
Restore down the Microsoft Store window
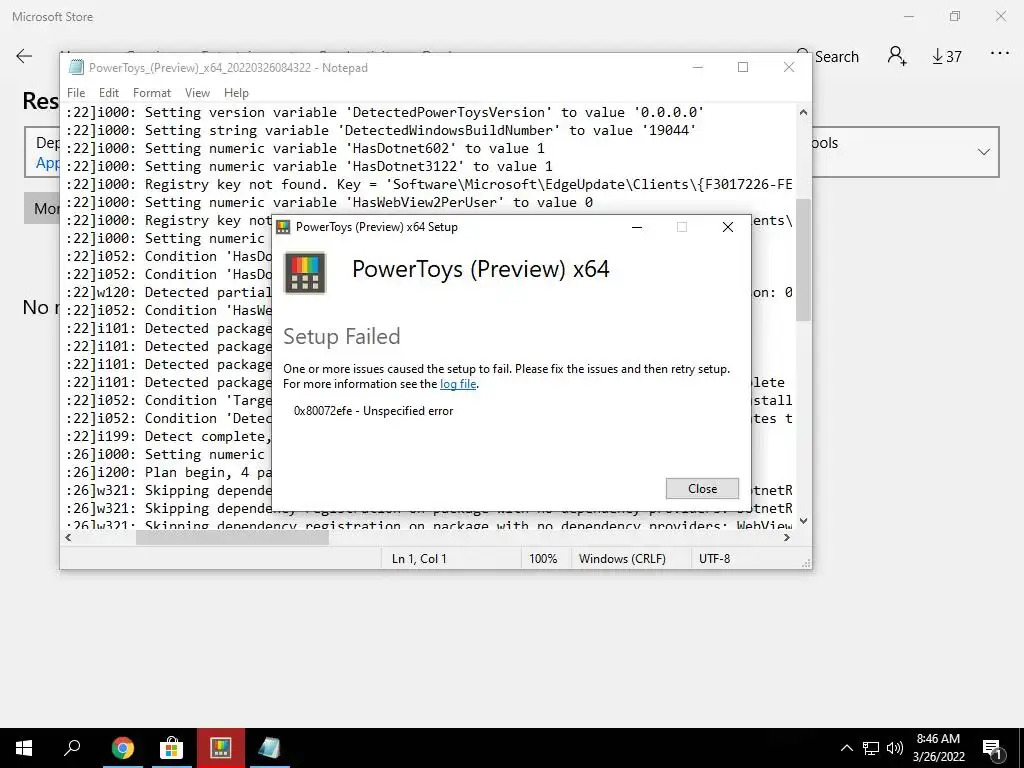click(955, 16)
